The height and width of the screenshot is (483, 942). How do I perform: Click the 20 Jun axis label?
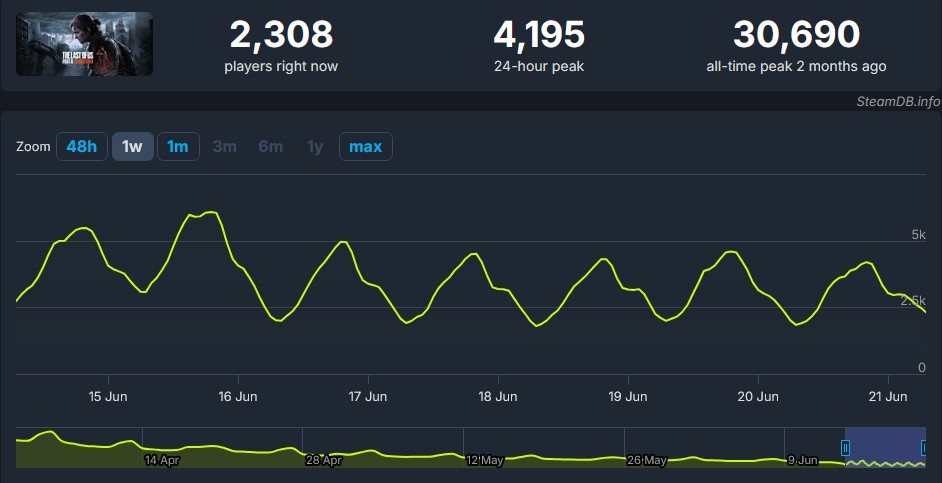[x=758, y=396]
